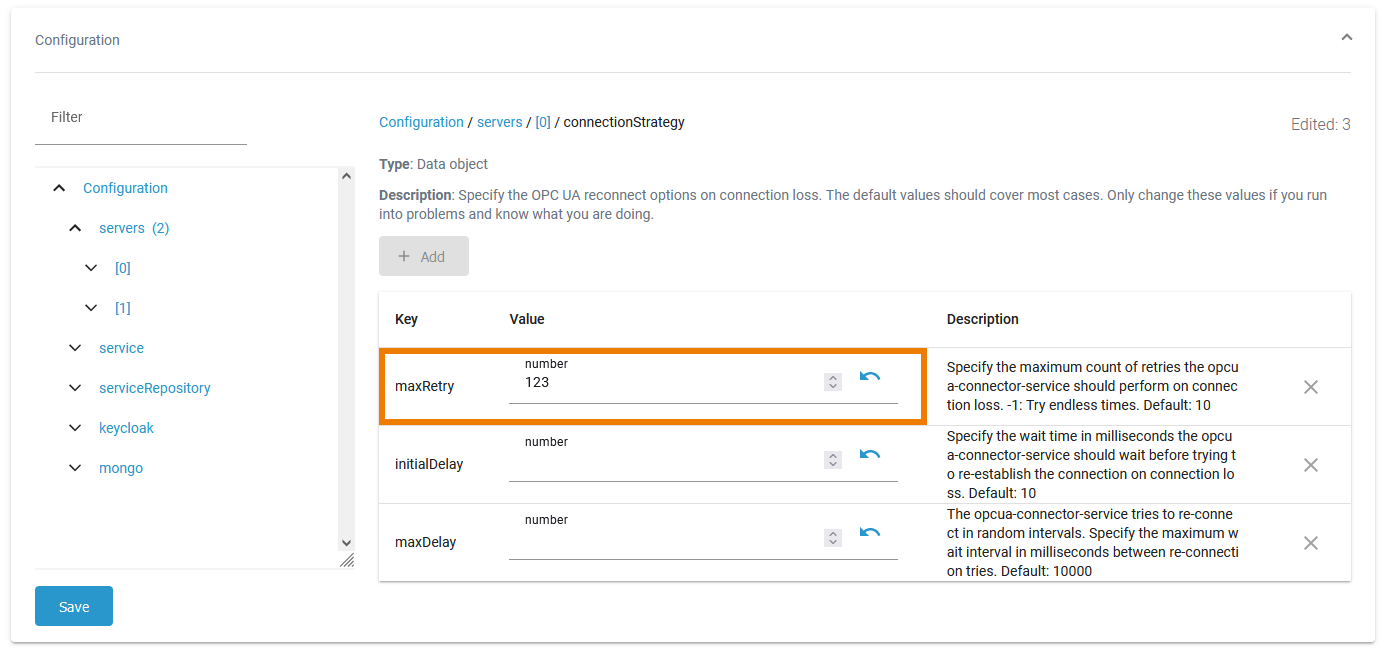
Task: Expand the keycloak tree node
Action: [x=75, y=428]
